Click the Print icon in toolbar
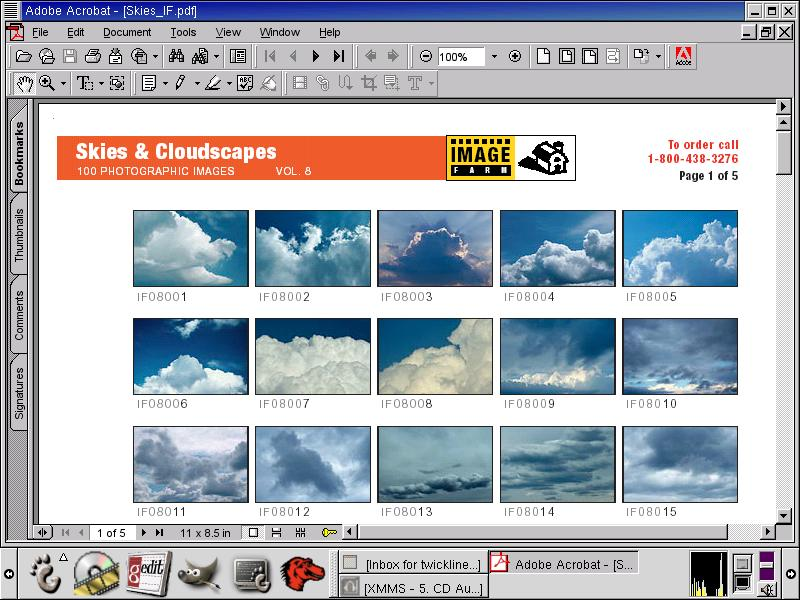The width and height of the screenshot is (800, 600). tap(92, 56)
